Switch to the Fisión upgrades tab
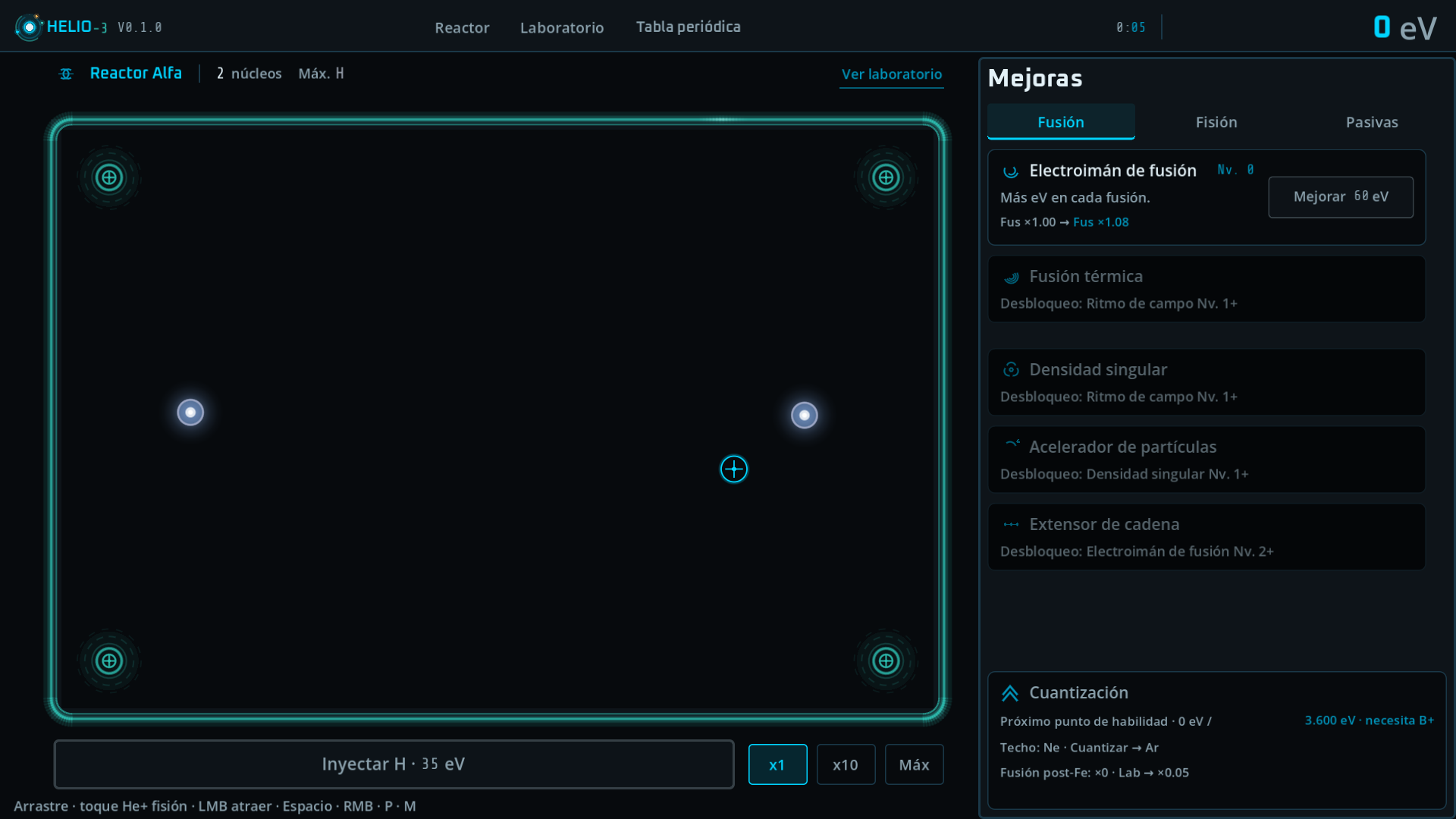The width and height of the screenshot is (1456, 819). [1216, 122]
